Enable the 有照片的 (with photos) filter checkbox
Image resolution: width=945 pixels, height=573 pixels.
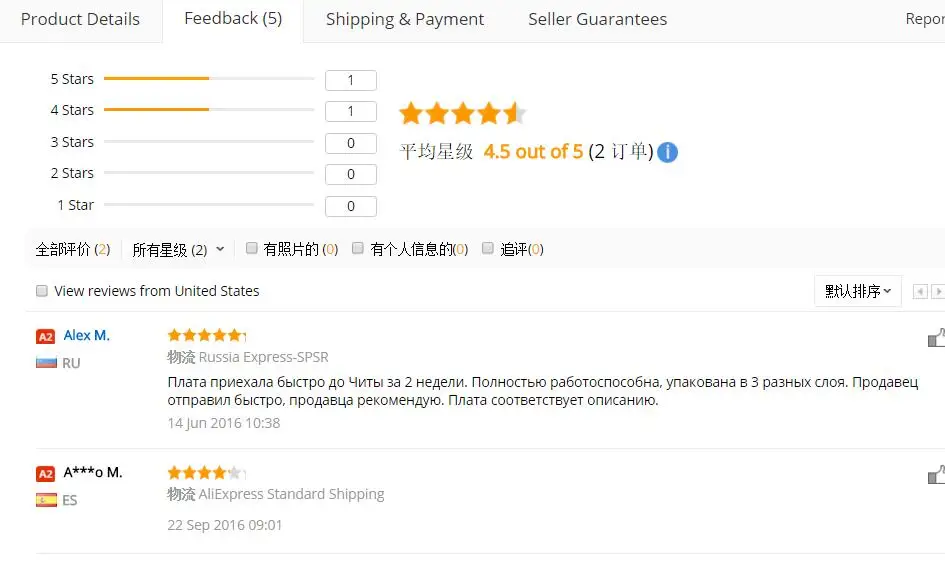[x=252, y=248]
